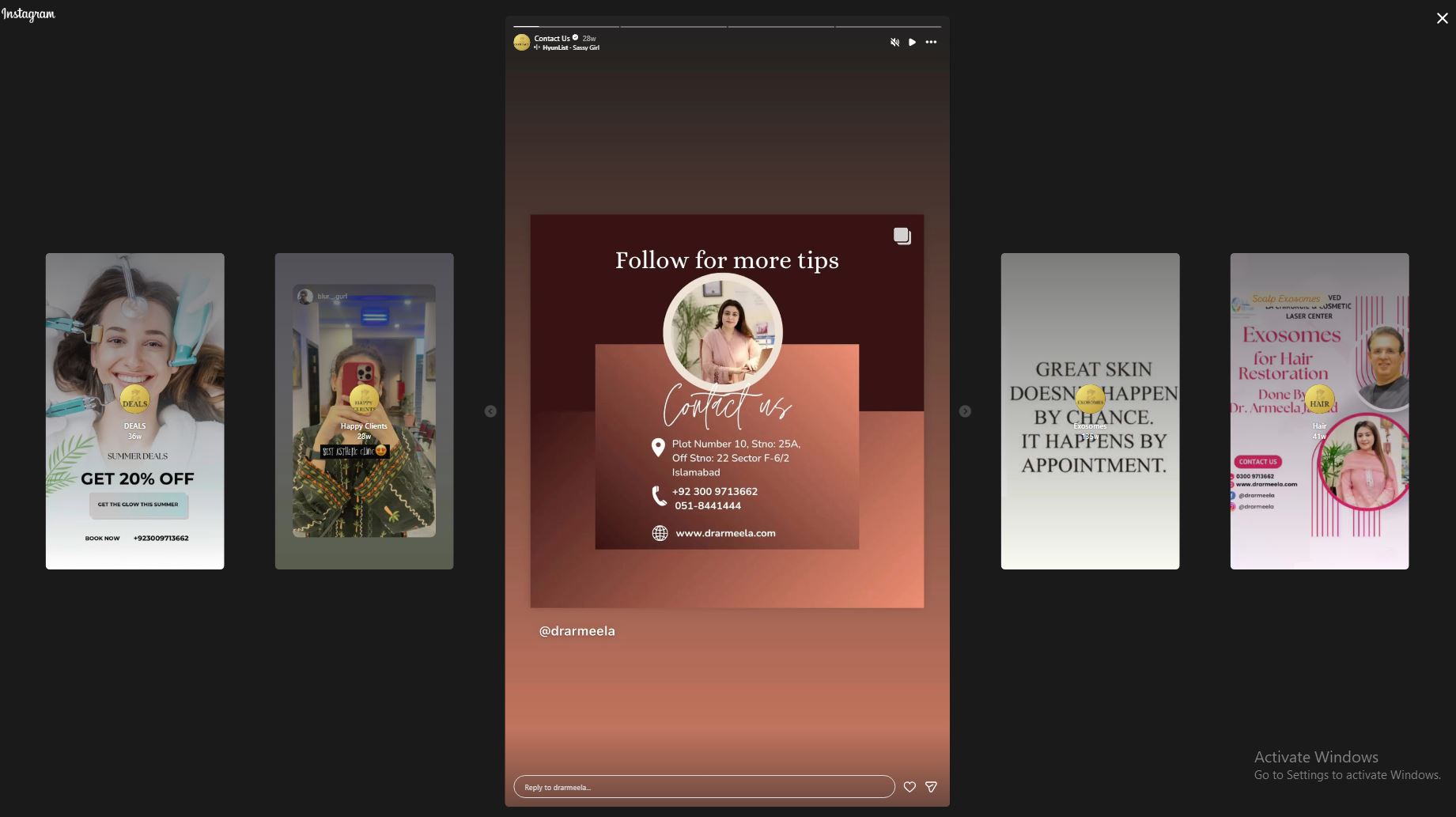Open the three-dot more options menu

pos(931,43)
